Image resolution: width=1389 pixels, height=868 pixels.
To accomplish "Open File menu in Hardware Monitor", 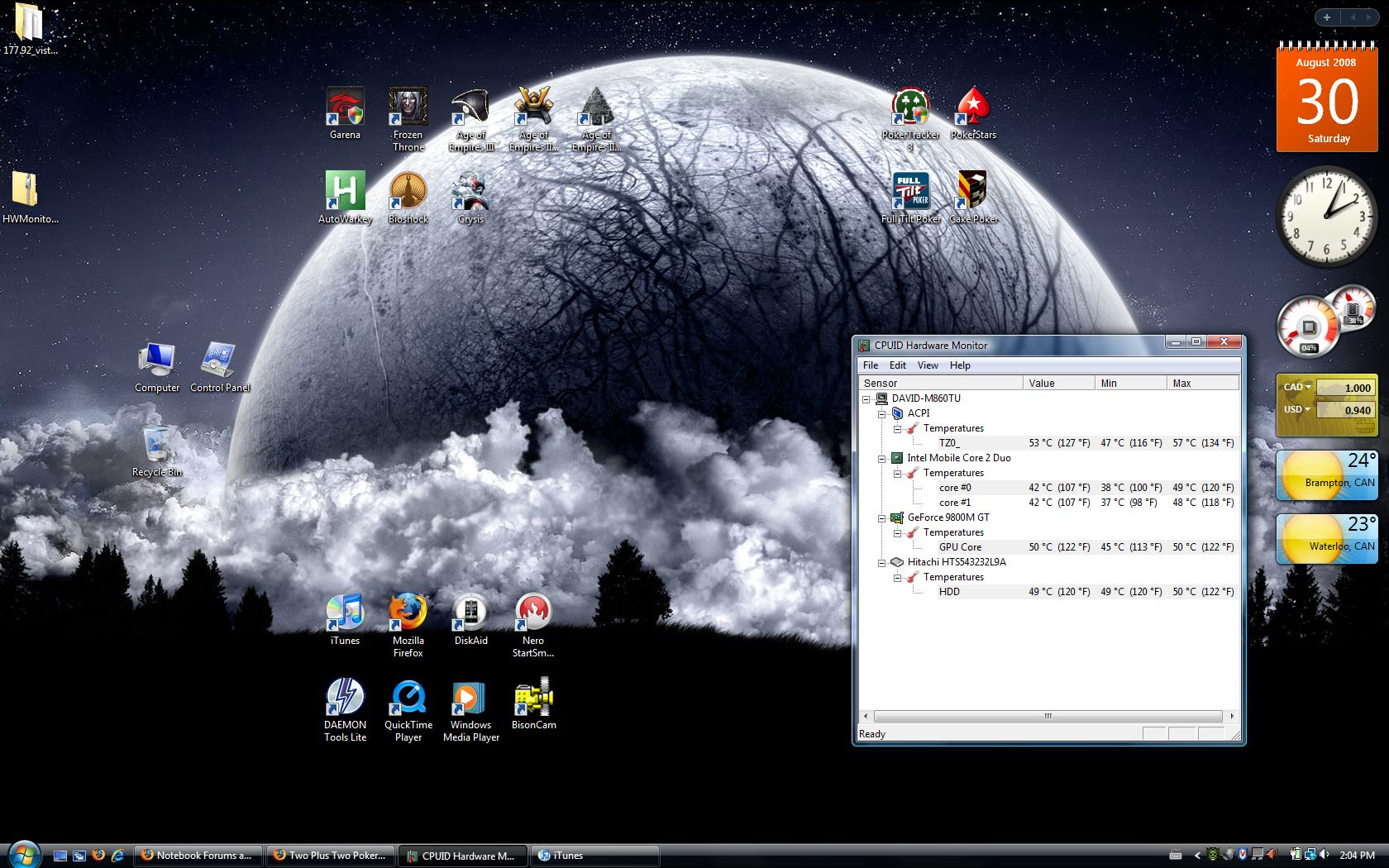I will (x=871, y=365).
